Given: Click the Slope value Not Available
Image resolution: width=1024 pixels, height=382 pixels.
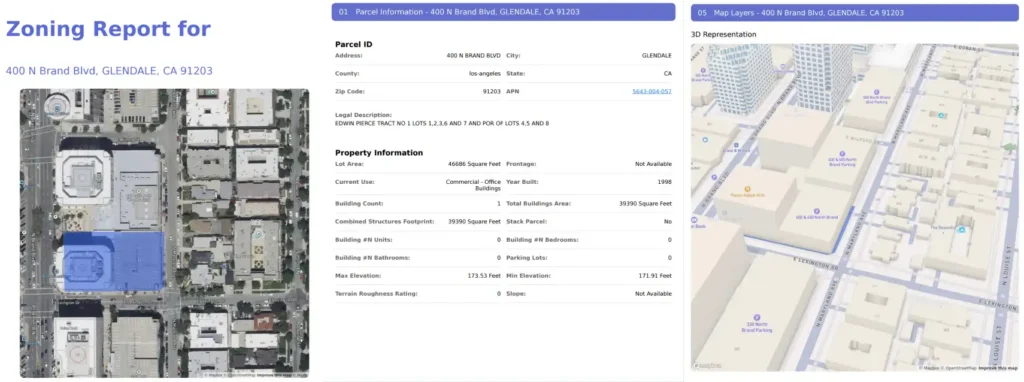Looking at the screenshot, I should tap(653, 294).
